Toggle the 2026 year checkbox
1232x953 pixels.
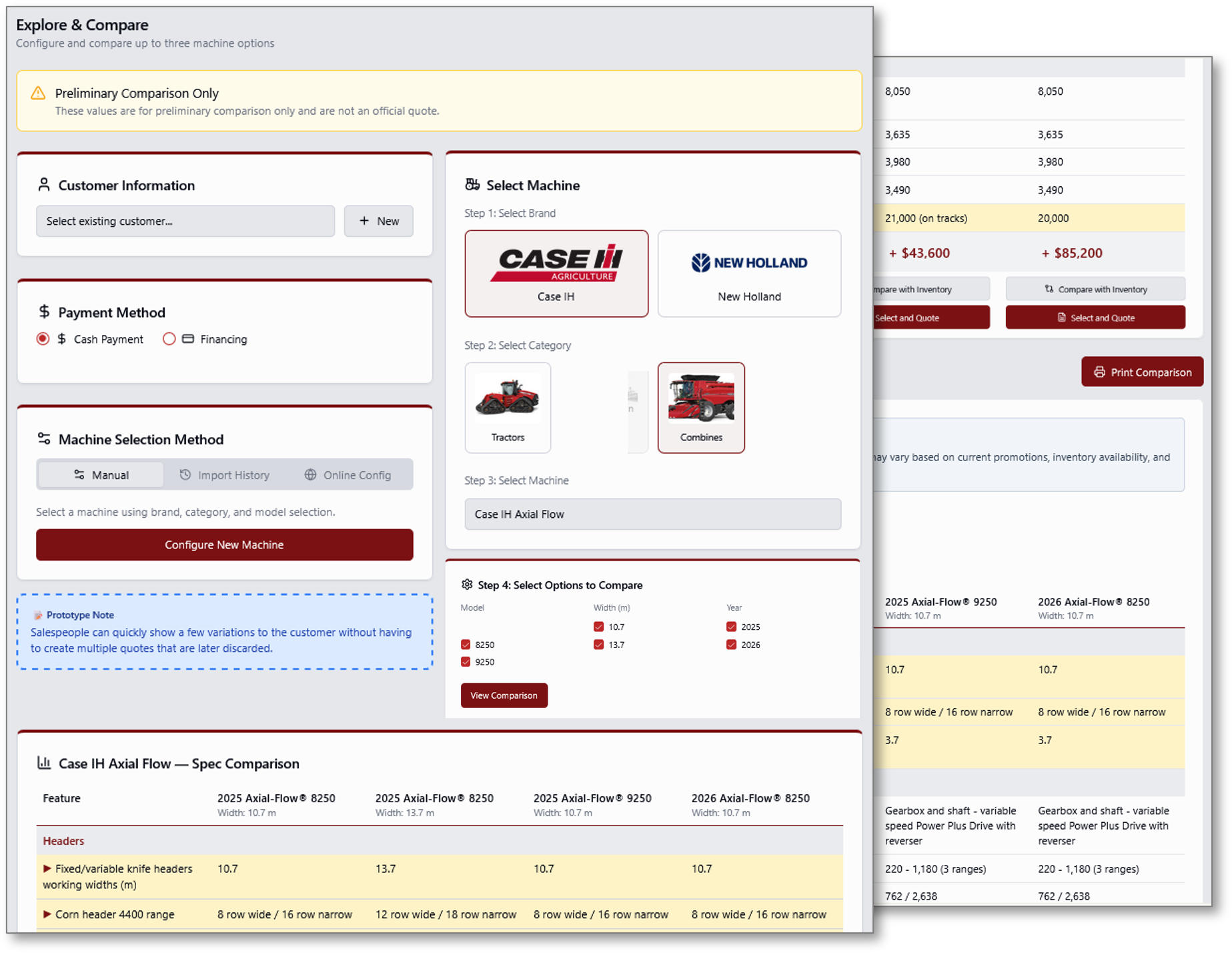pyautogui.click(x=731, y=645)
